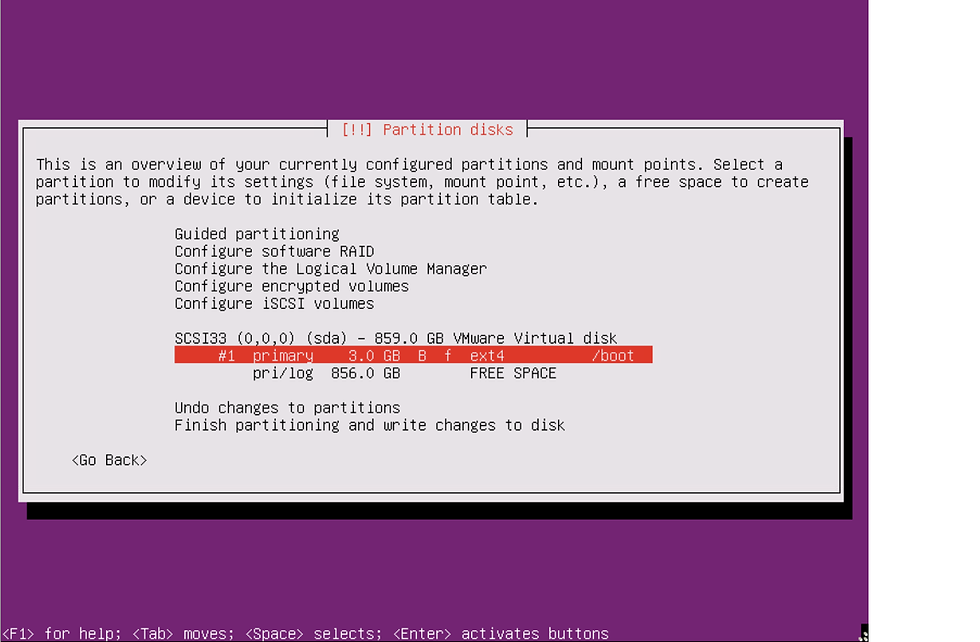Choose the 856.0 GB FREE SPACE row

point(404,373)
